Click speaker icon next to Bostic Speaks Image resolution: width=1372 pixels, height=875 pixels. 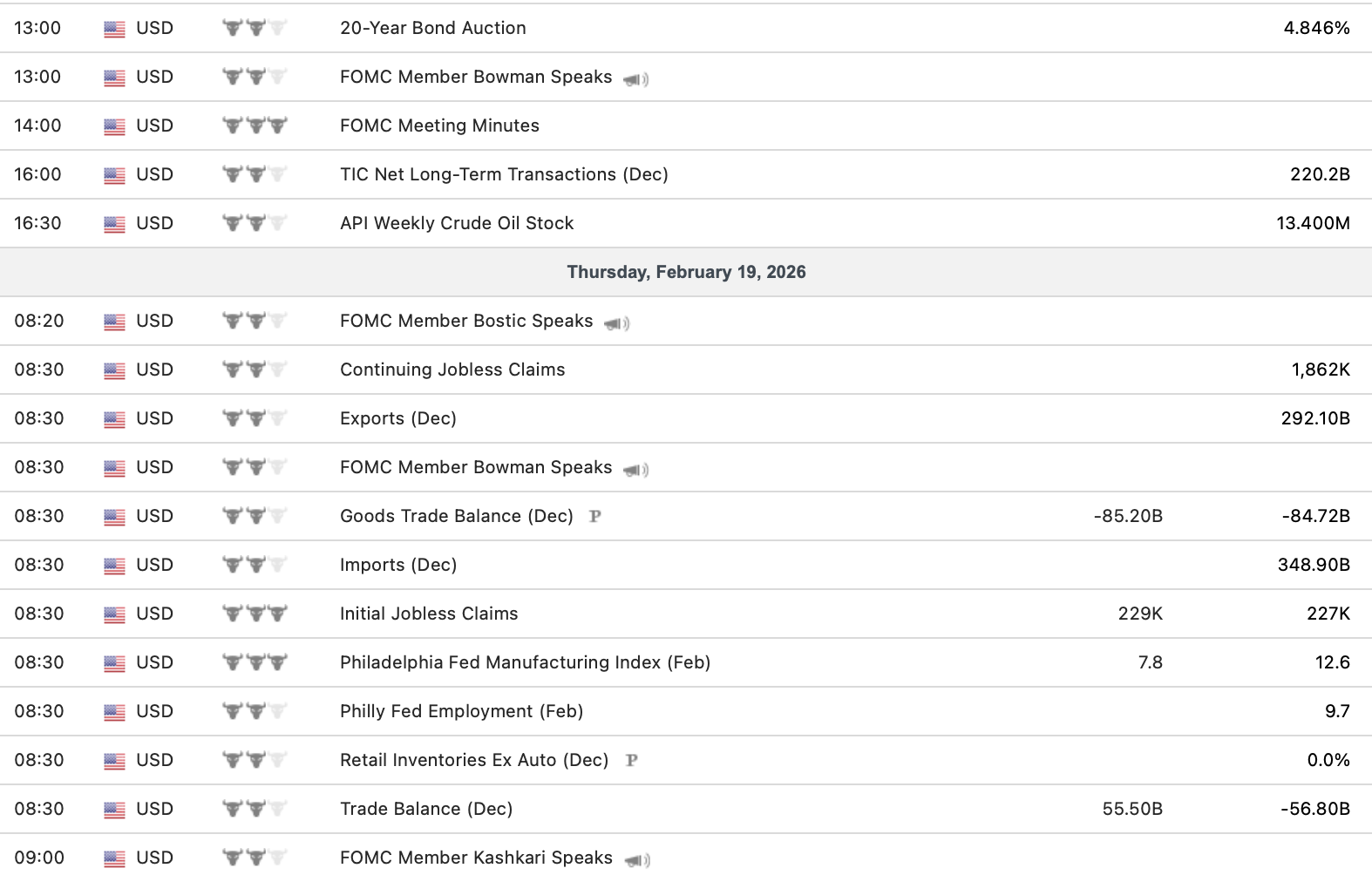click(x=617, y=323)
